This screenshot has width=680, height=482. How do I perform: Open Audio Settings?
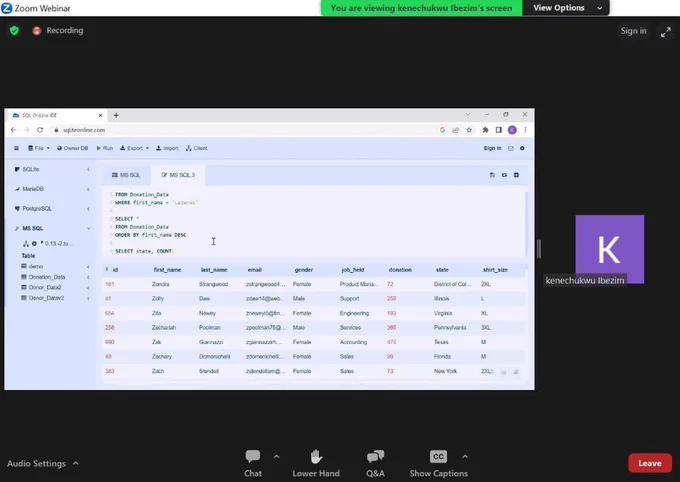36,463
